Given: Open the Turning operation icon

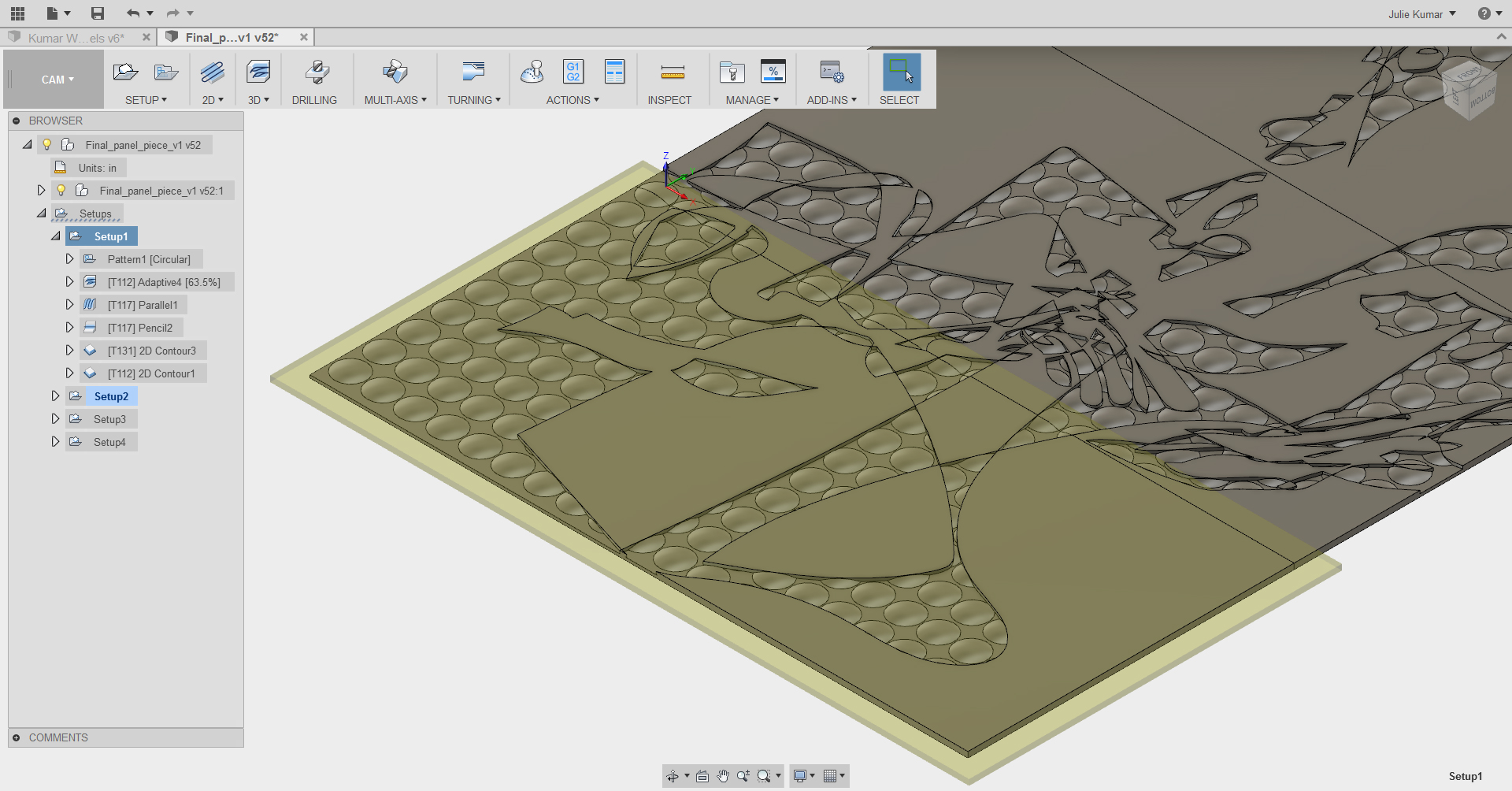Looking at the screenshot, I should tap(473, 72).
